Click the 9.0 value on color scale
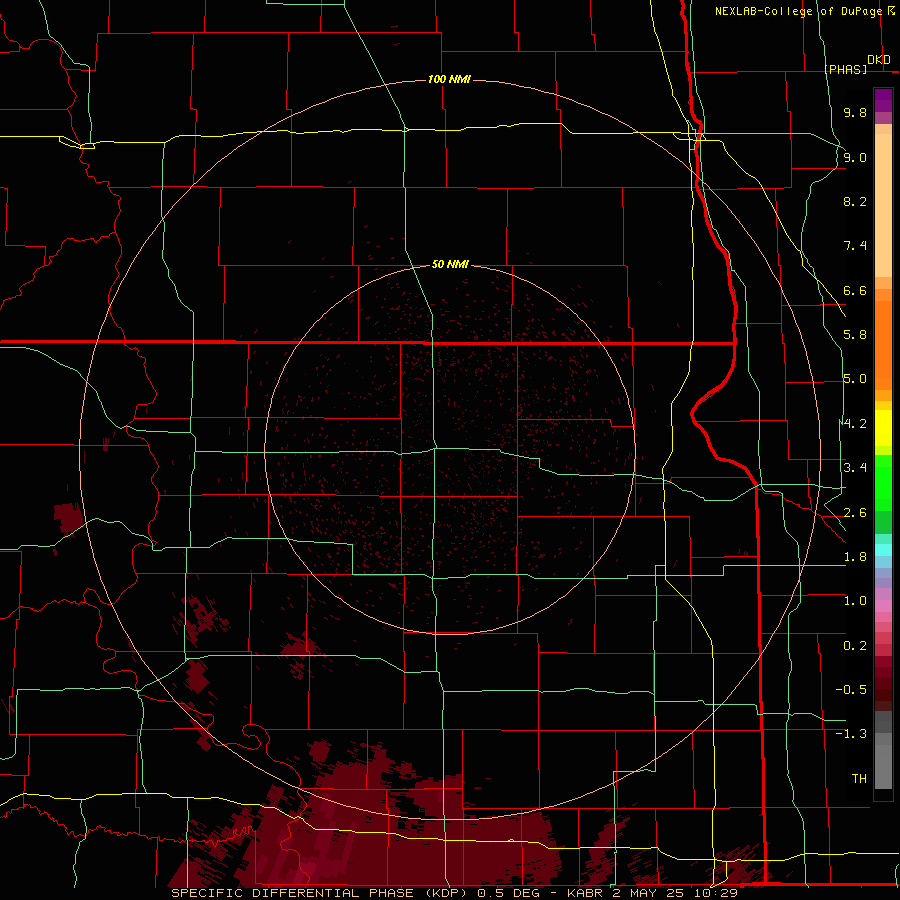 (x=855, y=157)
